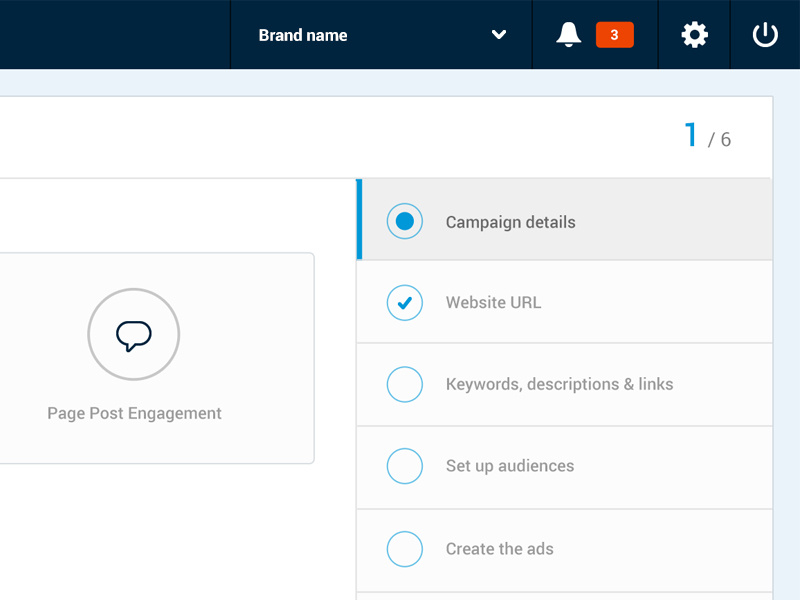Open the Set up audiences step label
Image resolution: width=800 pixels, height=600 pixels.
pos(510,466)
